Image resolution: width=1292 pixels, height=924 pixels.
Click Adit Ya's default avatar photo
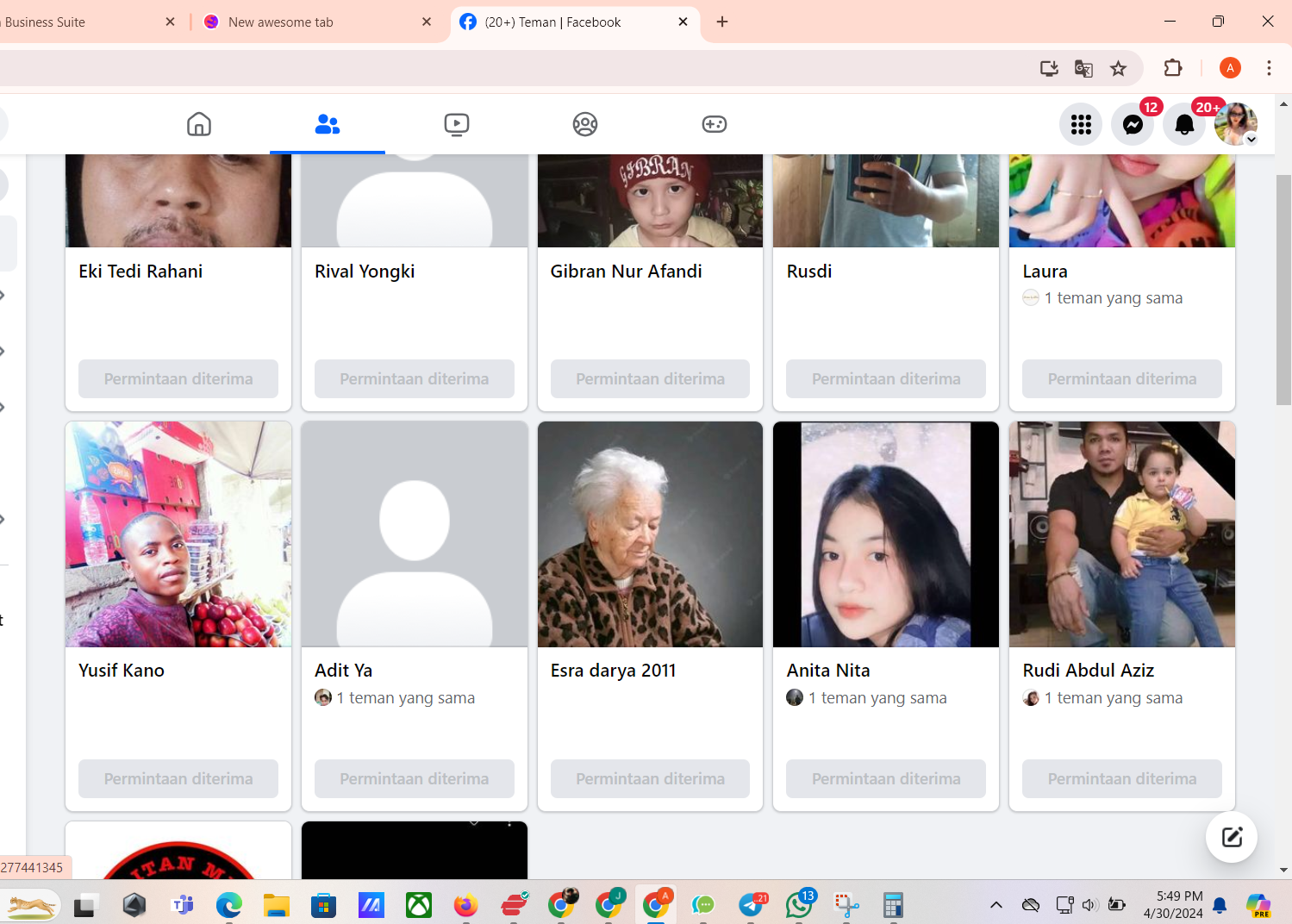tap(415, 534)
